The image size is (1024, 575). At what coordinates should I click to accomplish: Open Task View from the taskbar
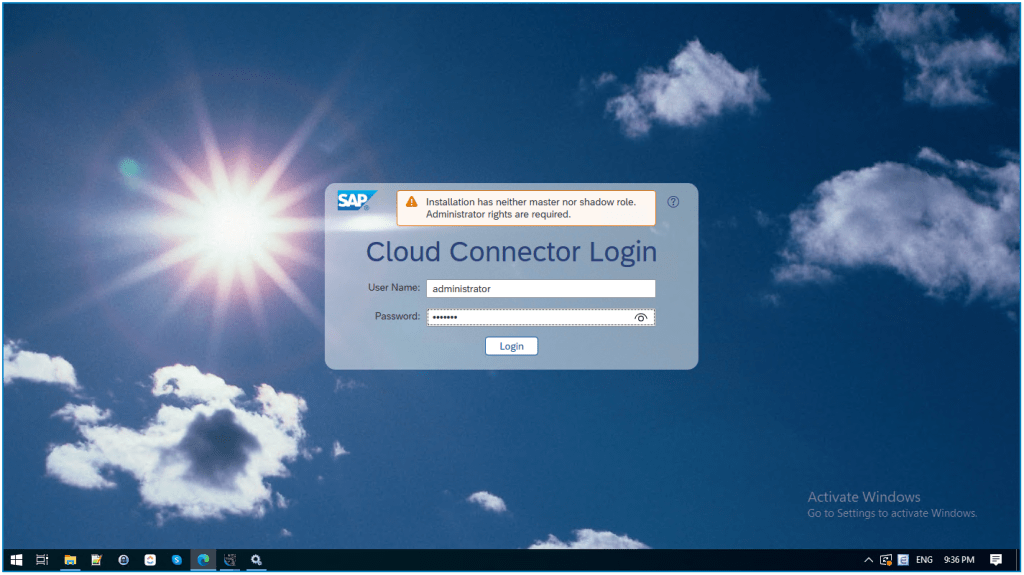point(43,560)
